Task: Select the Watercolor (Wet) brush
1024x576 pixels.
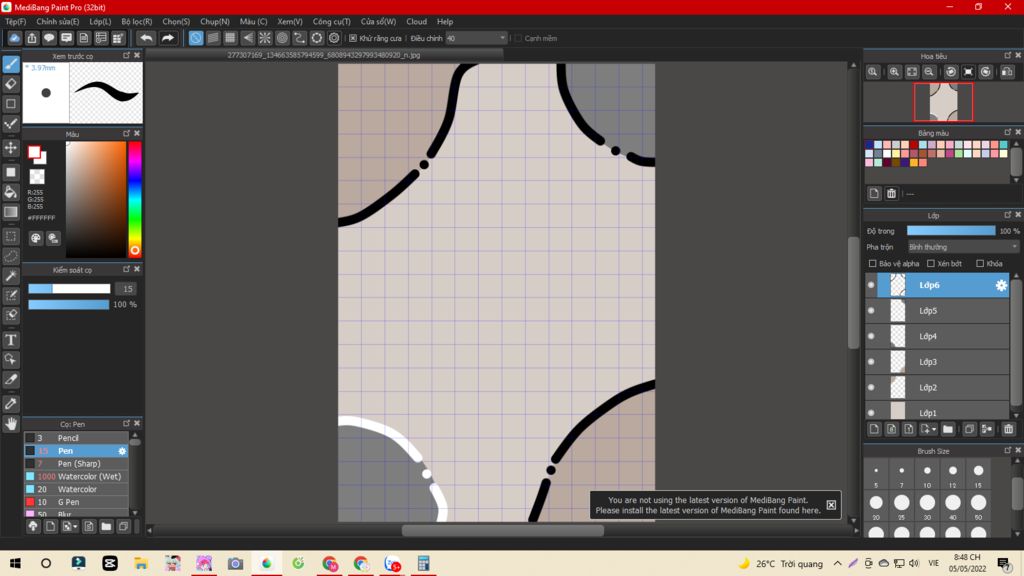Action: click(x=76, y=477)
